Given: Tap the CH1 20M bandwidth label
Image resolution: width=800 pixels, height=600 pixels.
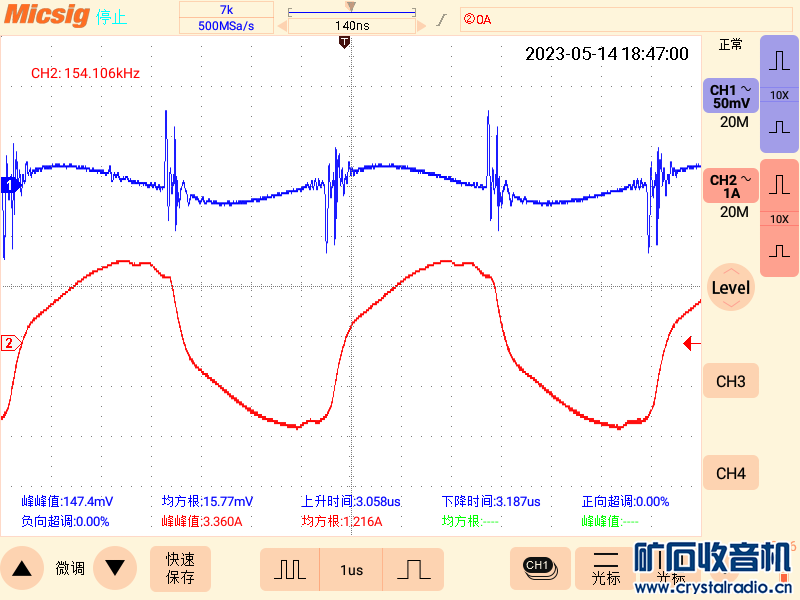Looking at the screenshot, I should pyautogui.click(x=734, y=122).
